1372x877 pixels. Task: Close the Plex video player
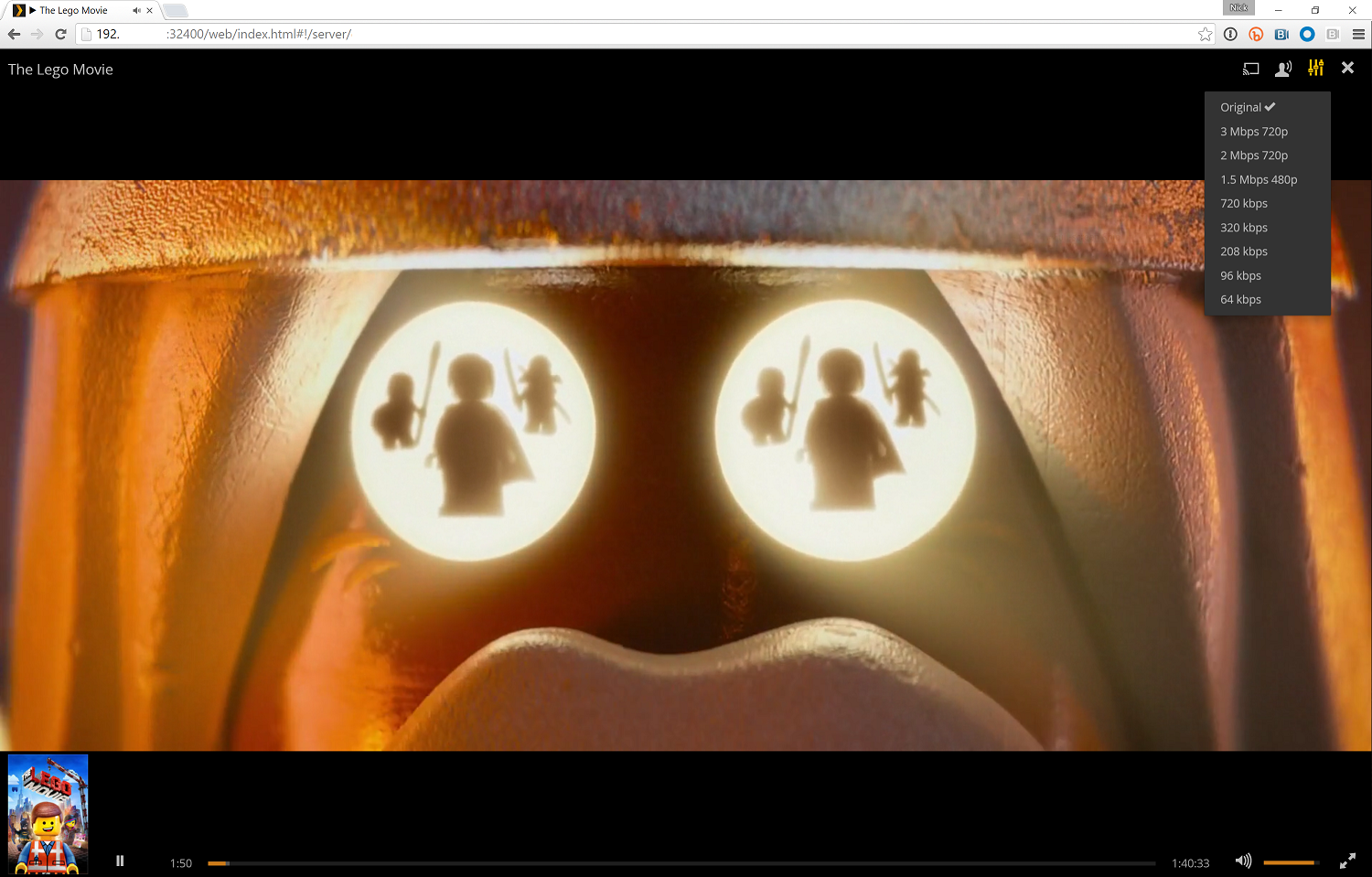click(1347, 68)
